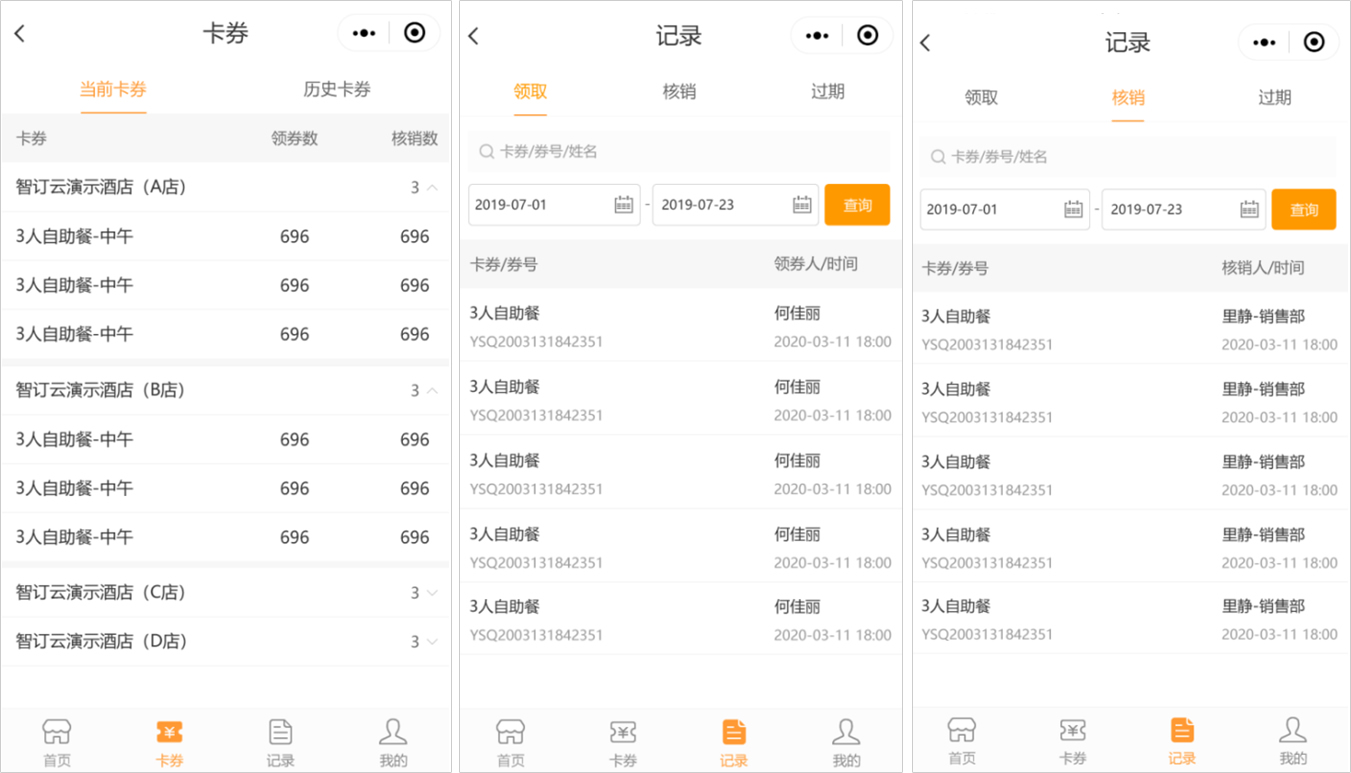Switch to the 历史卡券 tab
Screen dimensions: 1351x773
(x=337, y=90)
